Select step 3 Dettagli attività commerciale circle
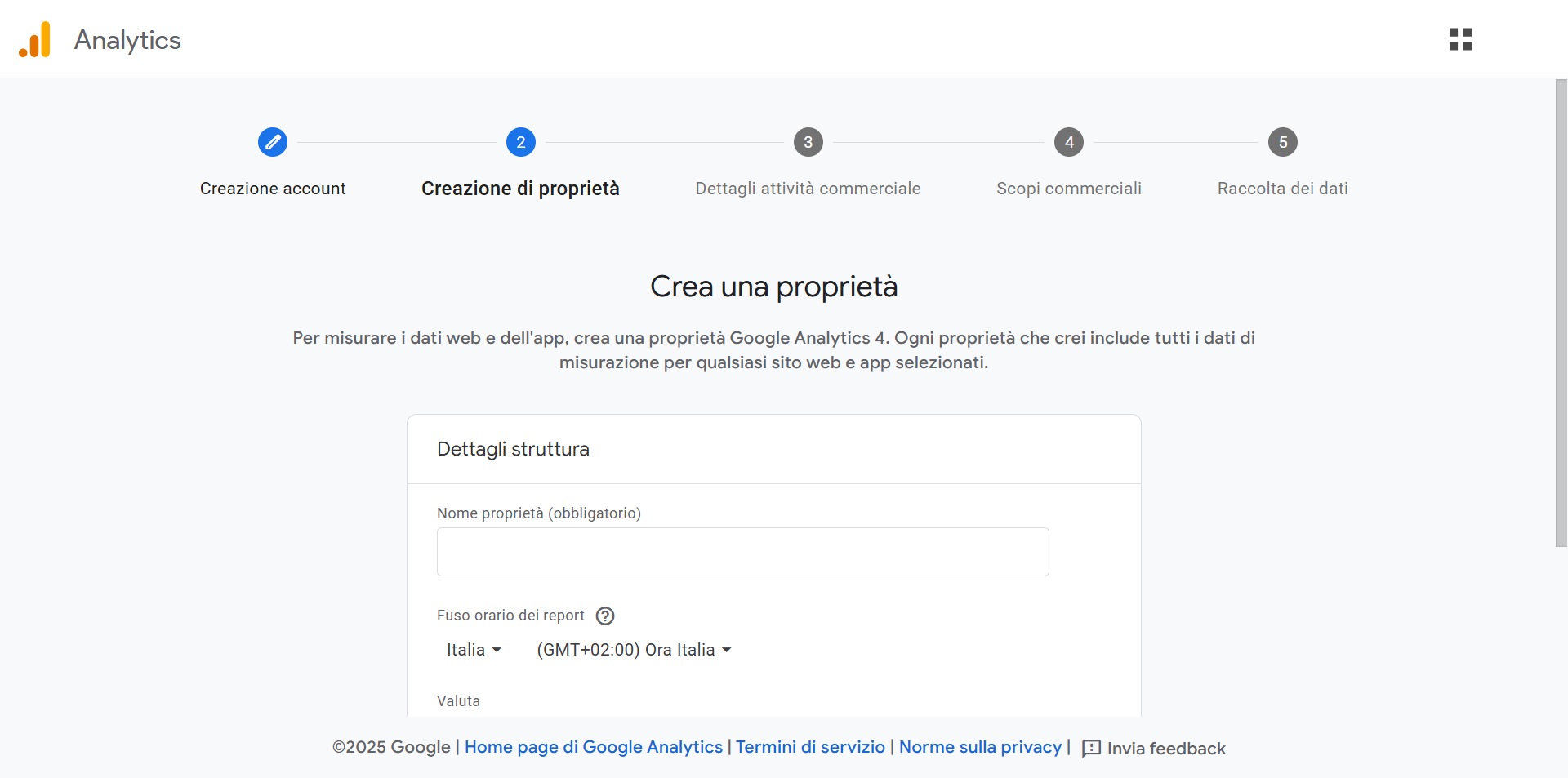The height and width of the screenshot is (778, 1568). [x=808, y=141]
